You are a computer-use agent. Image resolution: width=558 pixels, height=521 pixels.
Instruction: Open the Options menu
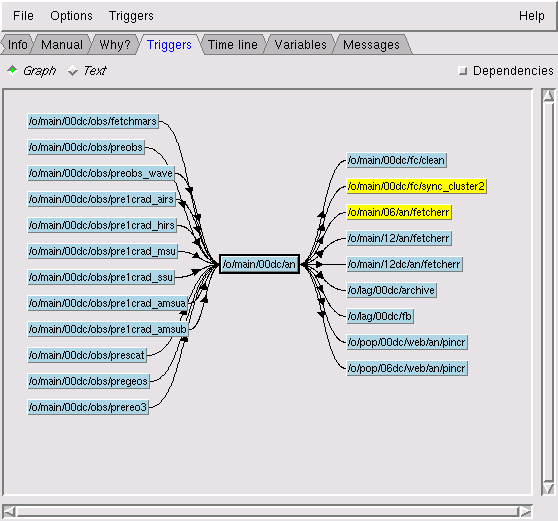[71, 16]
